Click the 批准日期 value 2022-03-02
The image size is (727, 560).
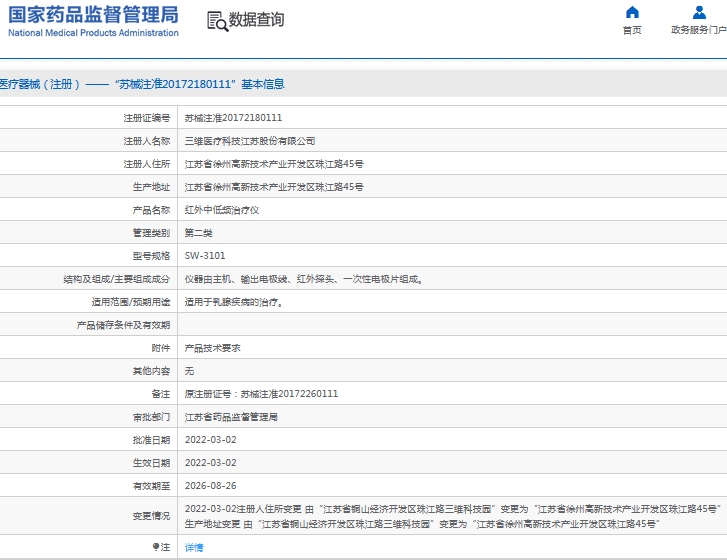(x=210, y=440)
